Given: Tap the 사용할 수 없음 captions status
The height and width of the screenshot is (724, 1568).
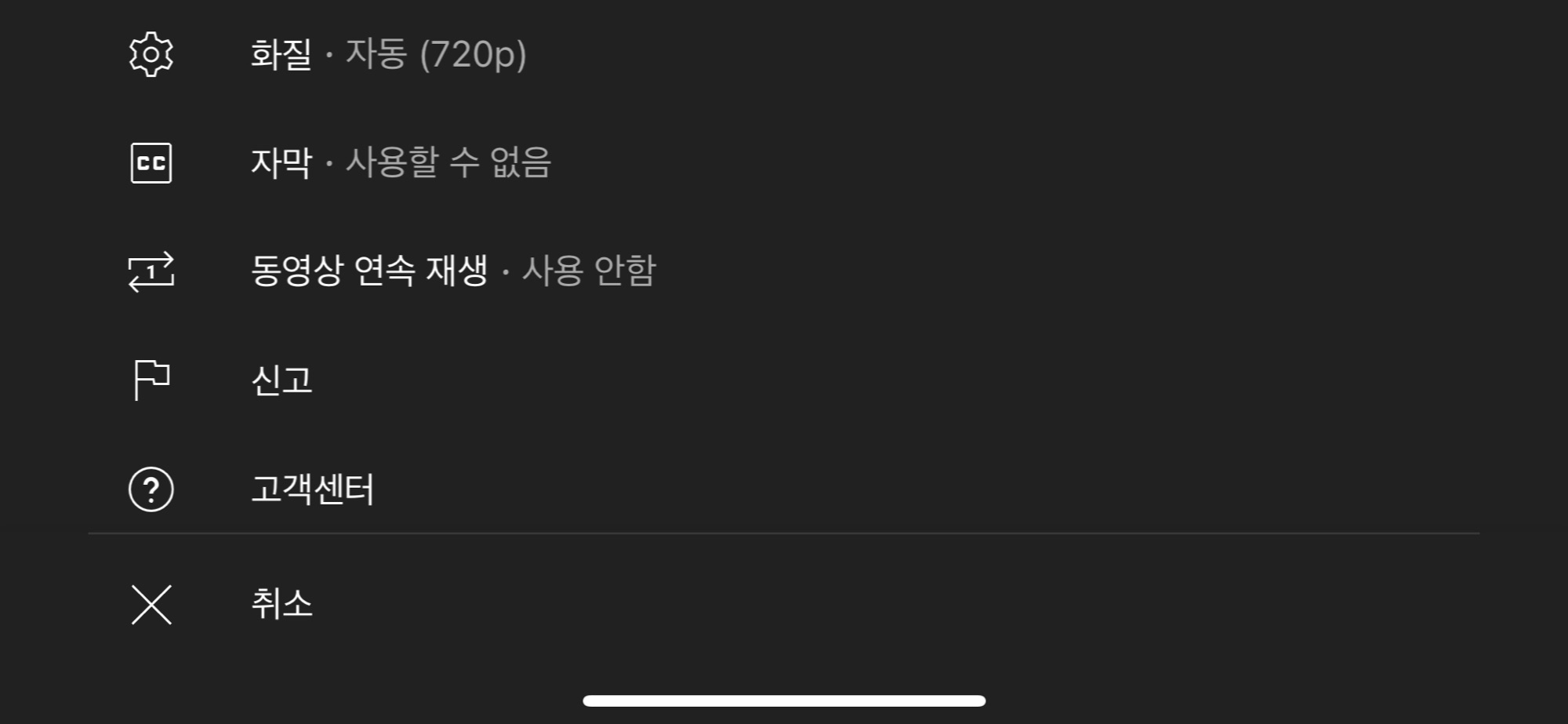Looking at the screenshot, I should click(x=448, y=162).
